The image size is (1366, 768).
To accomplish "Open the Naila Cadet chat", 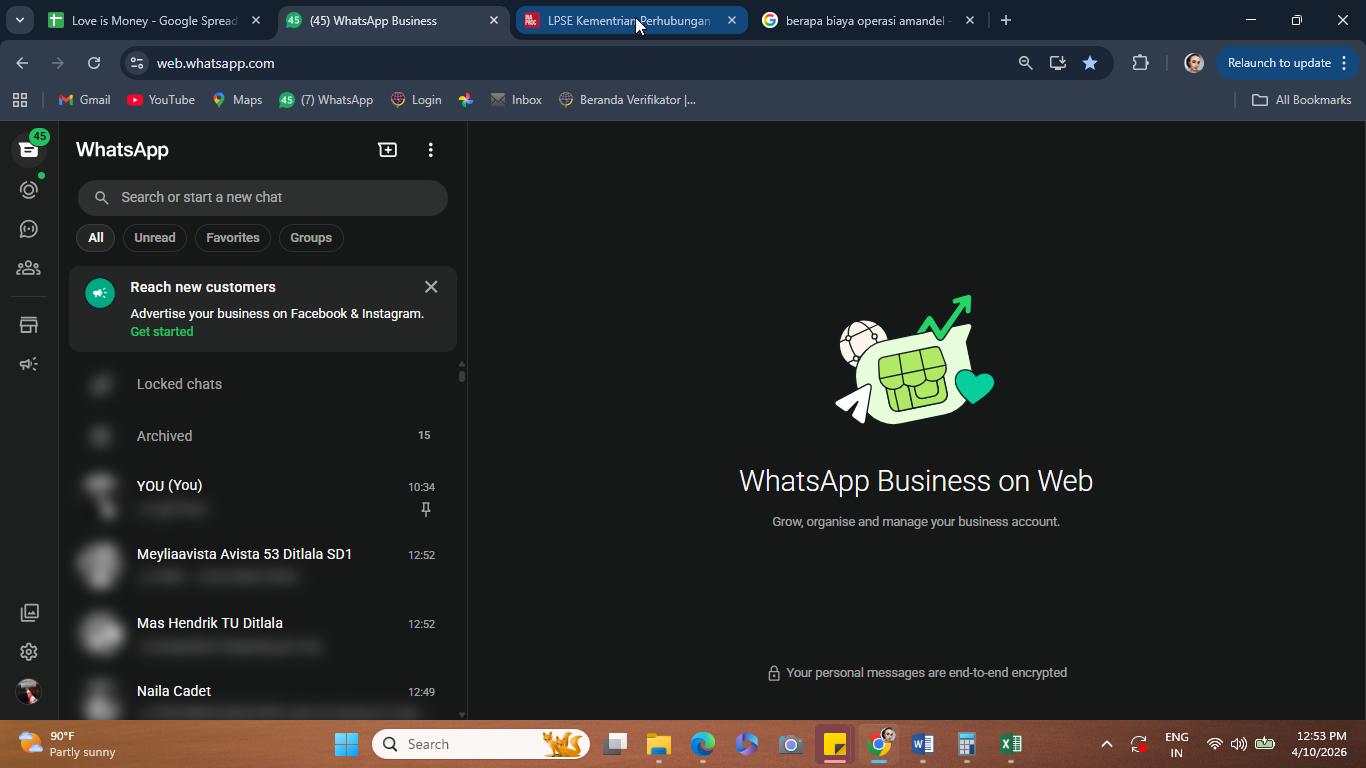I will point(263,697).
